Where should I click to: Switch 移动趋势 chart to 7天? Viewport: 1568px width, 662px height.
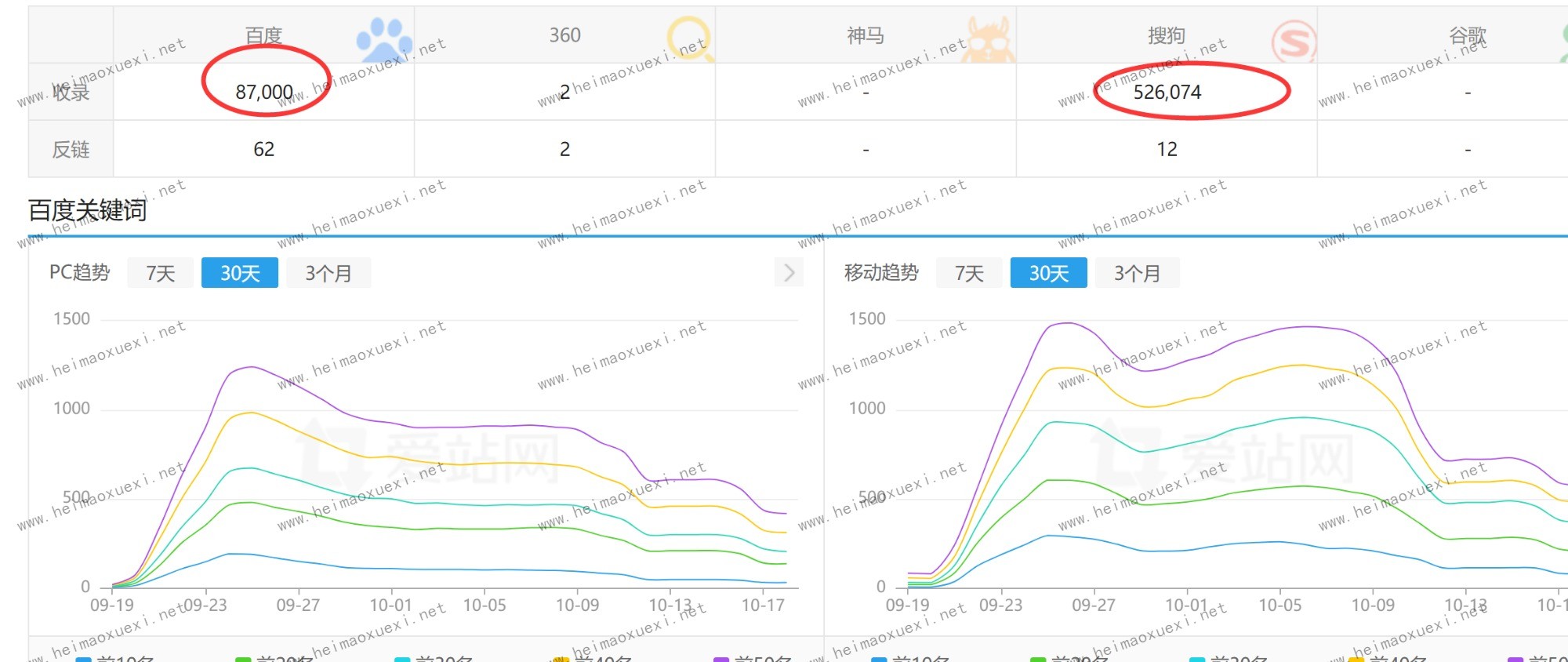[968, 273]
